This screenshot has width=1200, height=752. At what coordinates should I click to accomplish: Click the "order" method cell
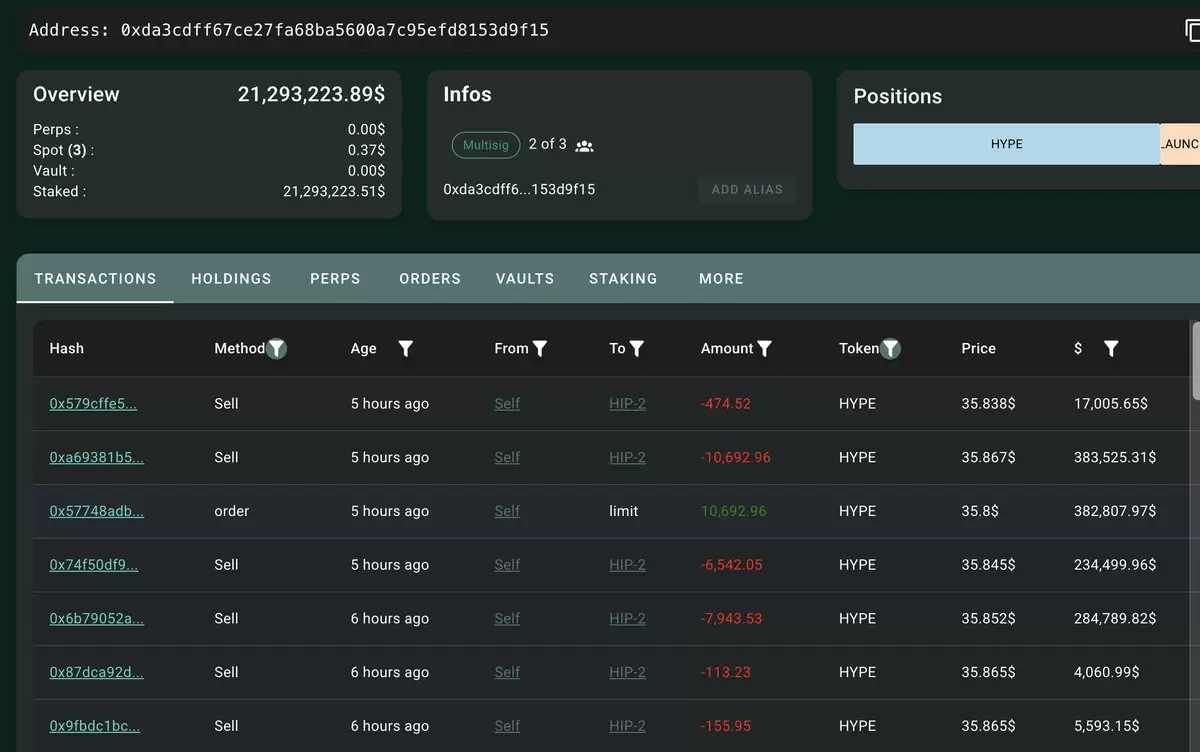click(232, 511)
